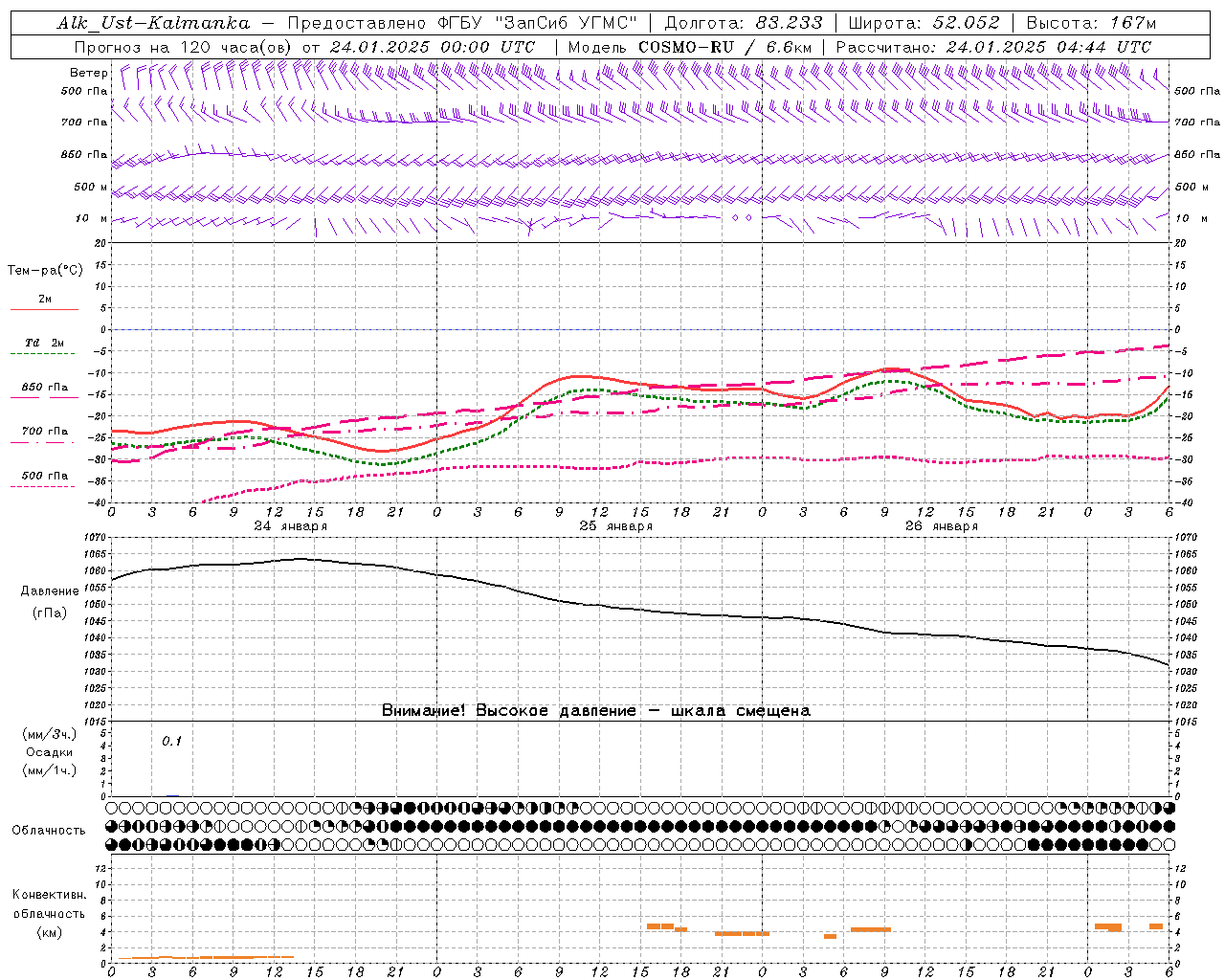Click the 26 января date label
Viewport: 1225px width, 980px height.
click(x=941, y=526)
